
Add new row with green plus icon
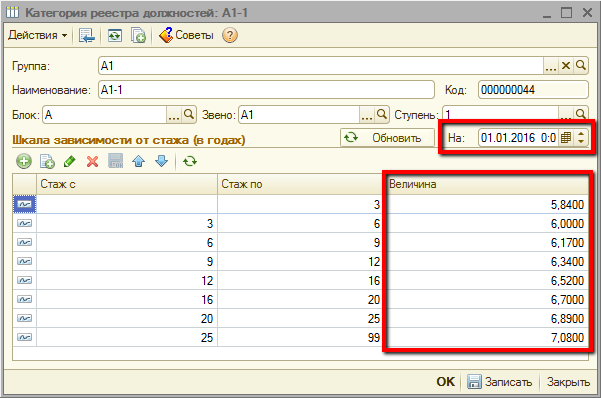24,161
